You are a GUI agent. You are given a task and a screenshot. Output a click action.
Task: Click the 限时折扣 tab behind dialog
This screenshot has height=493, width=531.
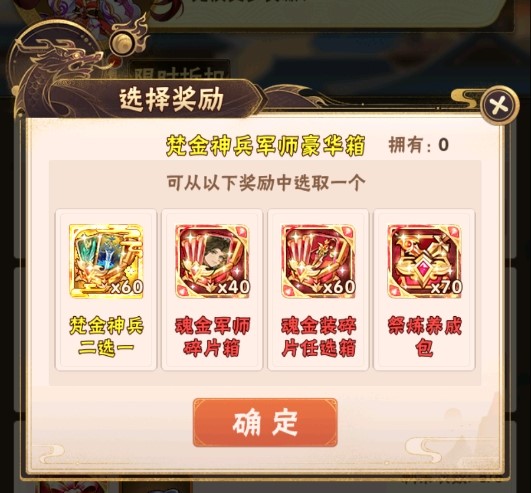point(179,74)
